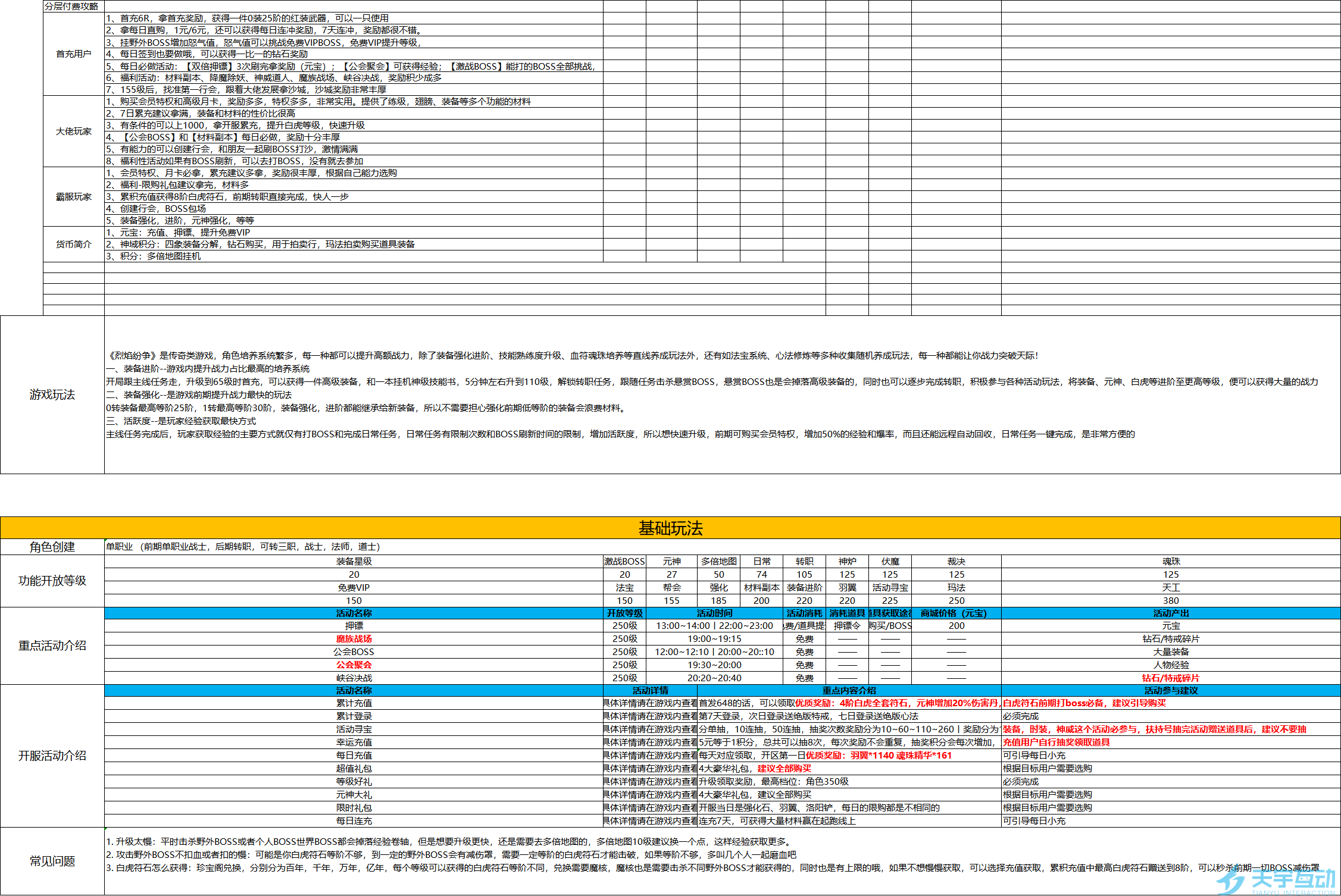The height and width of the screenshot is (896, 1341).
Task: Click the 幸运充值 activity cell
Action: point(354,743)
